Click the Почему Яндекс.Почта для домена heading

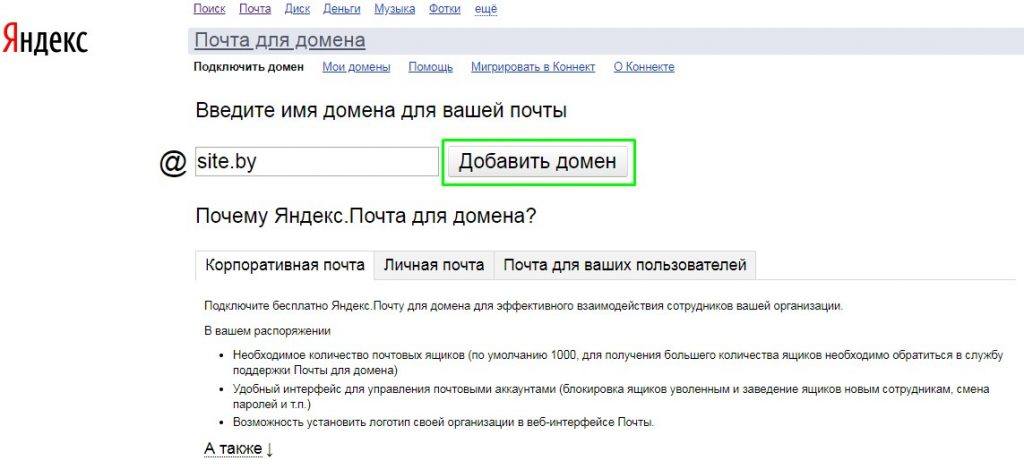coord(366,216)
